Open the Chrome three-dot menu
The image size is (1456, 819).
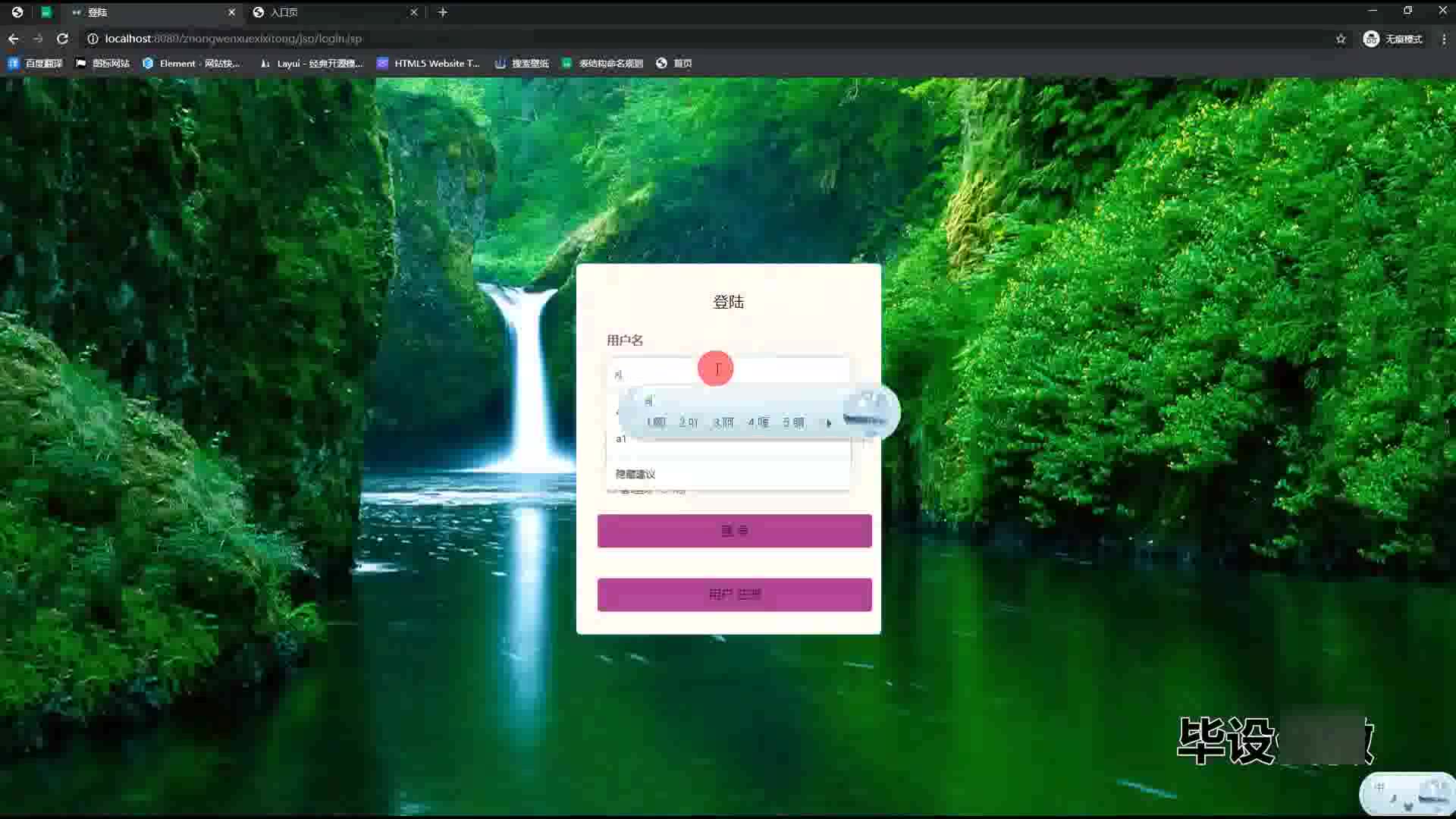tap(1444, 39)
